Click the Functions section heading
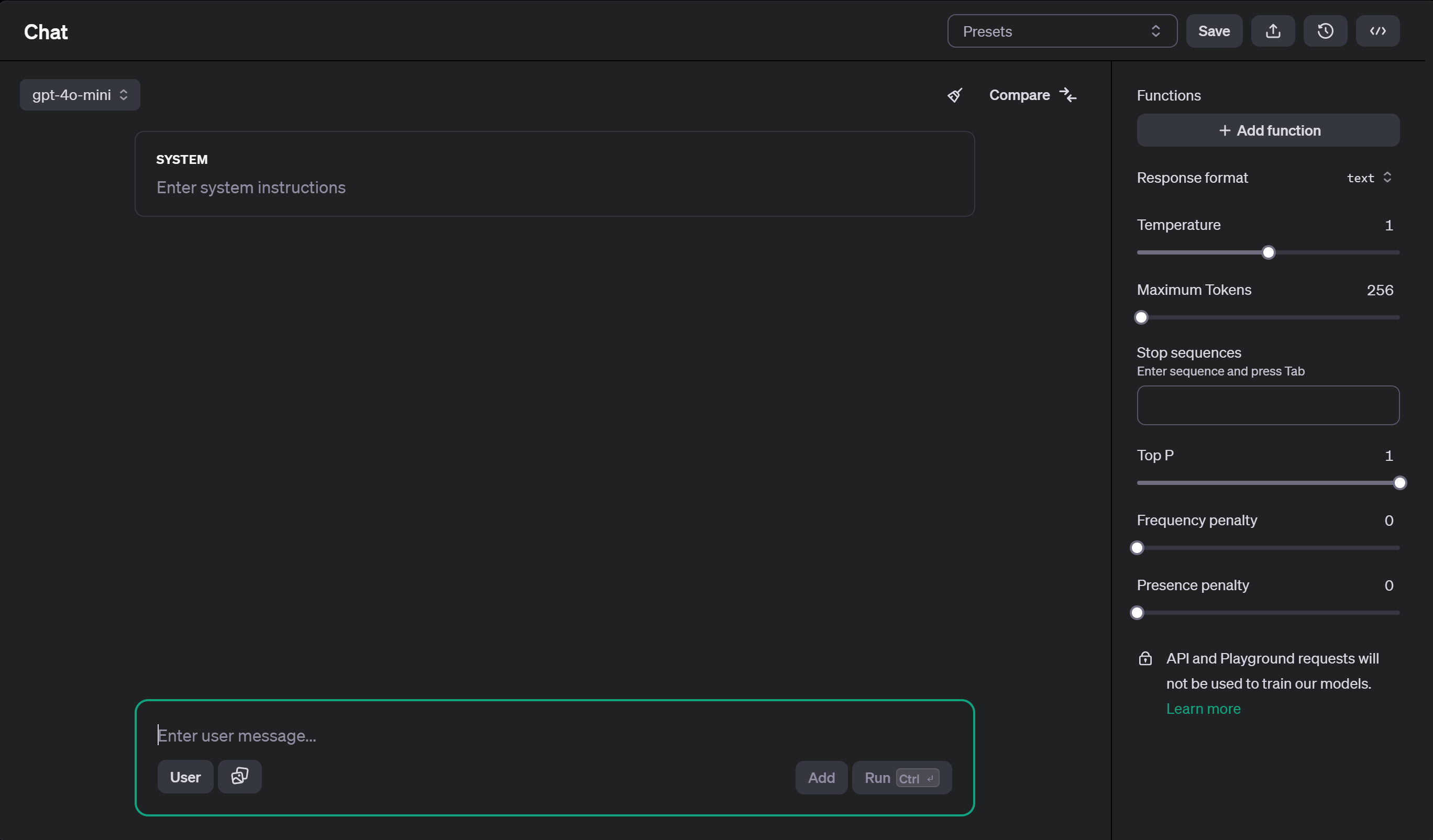Image resolution: width=1433 pixels, height=840 pixels. click(1169, 95)
